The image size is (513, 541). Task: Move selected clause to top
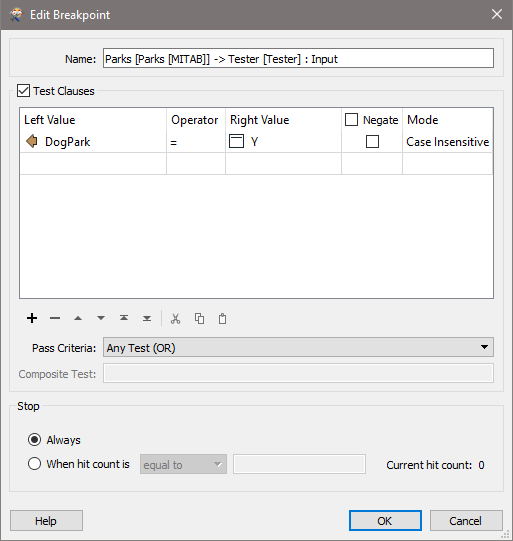[124, 318]
